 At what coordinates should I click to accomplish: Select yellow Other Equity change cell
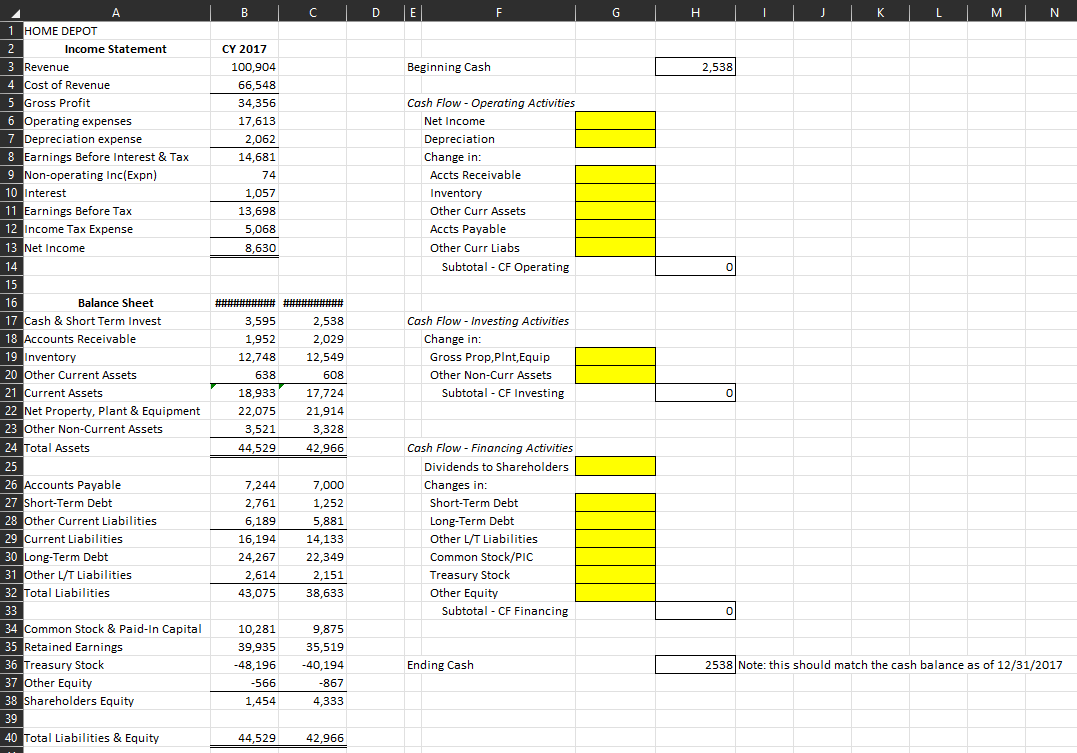point(615,592)
